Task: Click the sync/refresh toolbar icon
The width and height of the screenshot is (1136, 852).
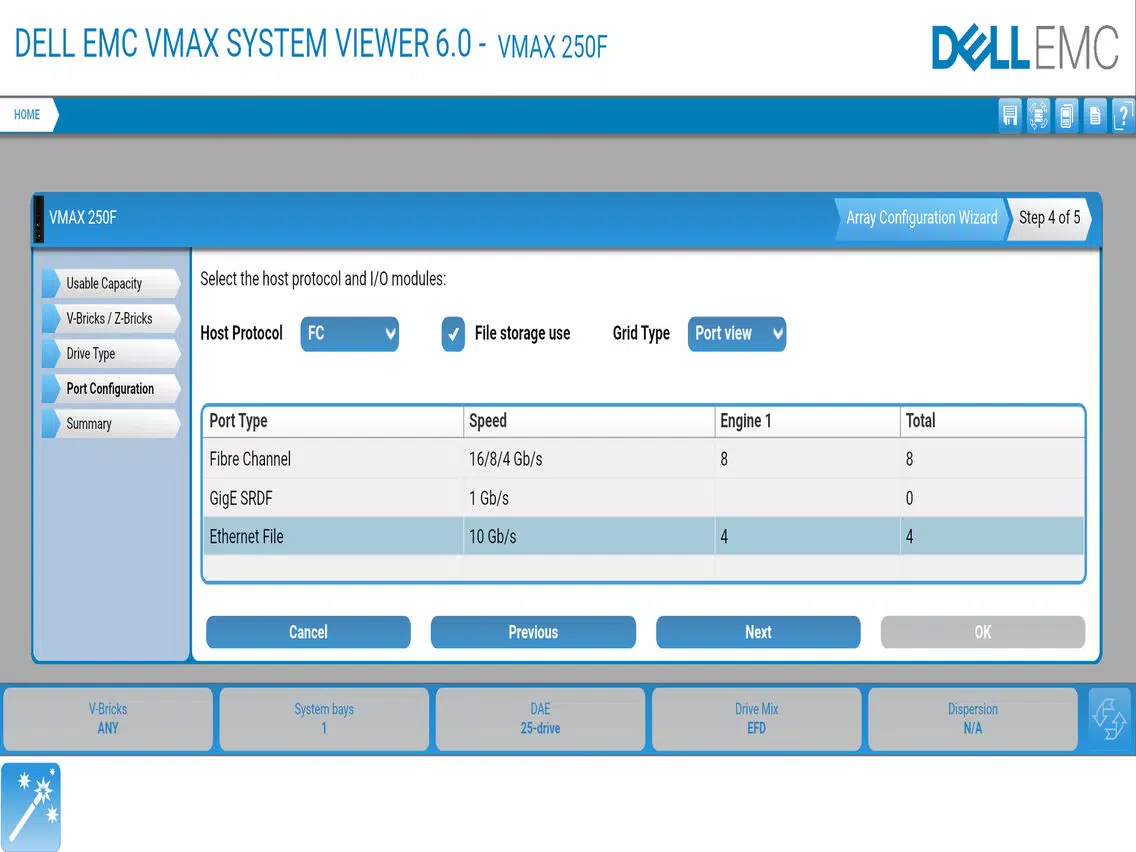Action: [1038, 115]
